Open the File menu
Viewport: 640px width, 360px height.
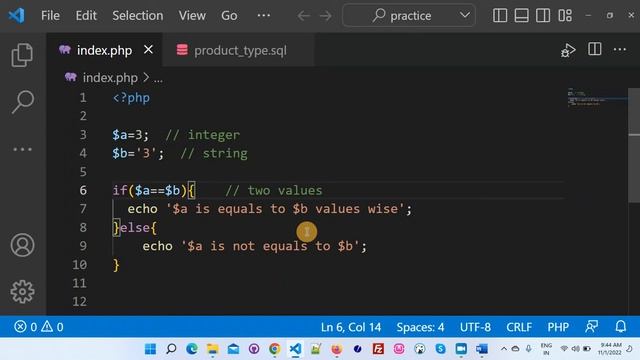point(50,16)
